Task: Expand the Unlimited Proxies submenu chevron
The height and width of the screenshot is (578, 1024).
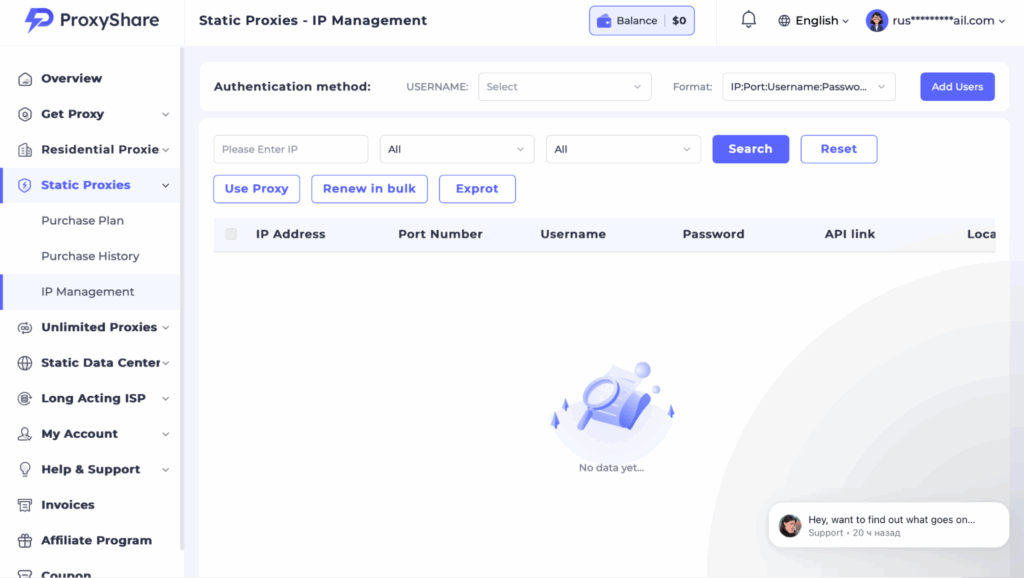Action: tap(166, 328)
